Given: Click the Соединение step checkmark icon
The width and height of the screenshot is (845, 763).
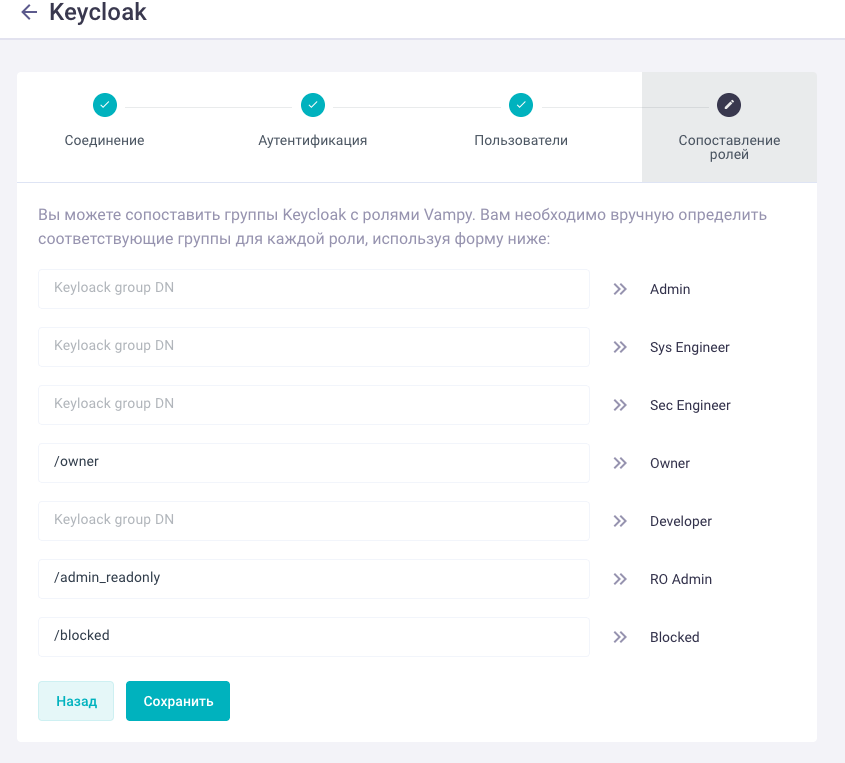Looking at the screenshot, I should [x=105, y=104].
